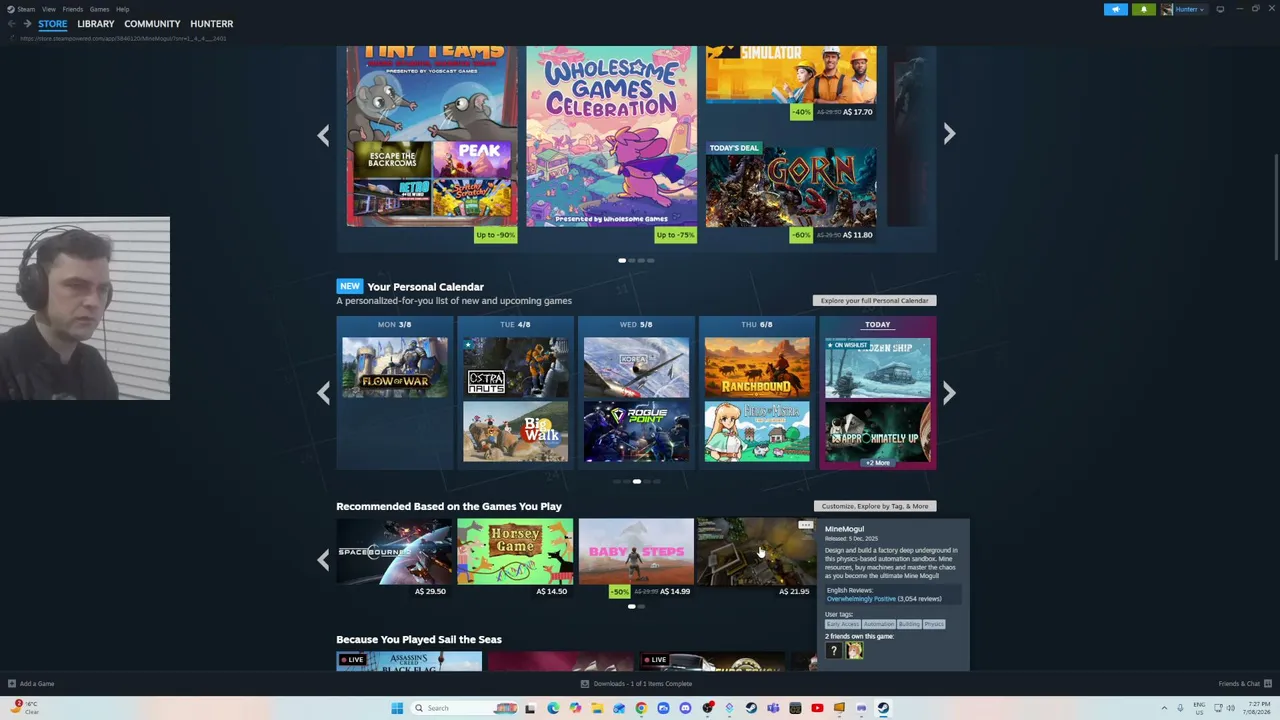
Task: Open the Help menu
Action: tap(122, 9)
